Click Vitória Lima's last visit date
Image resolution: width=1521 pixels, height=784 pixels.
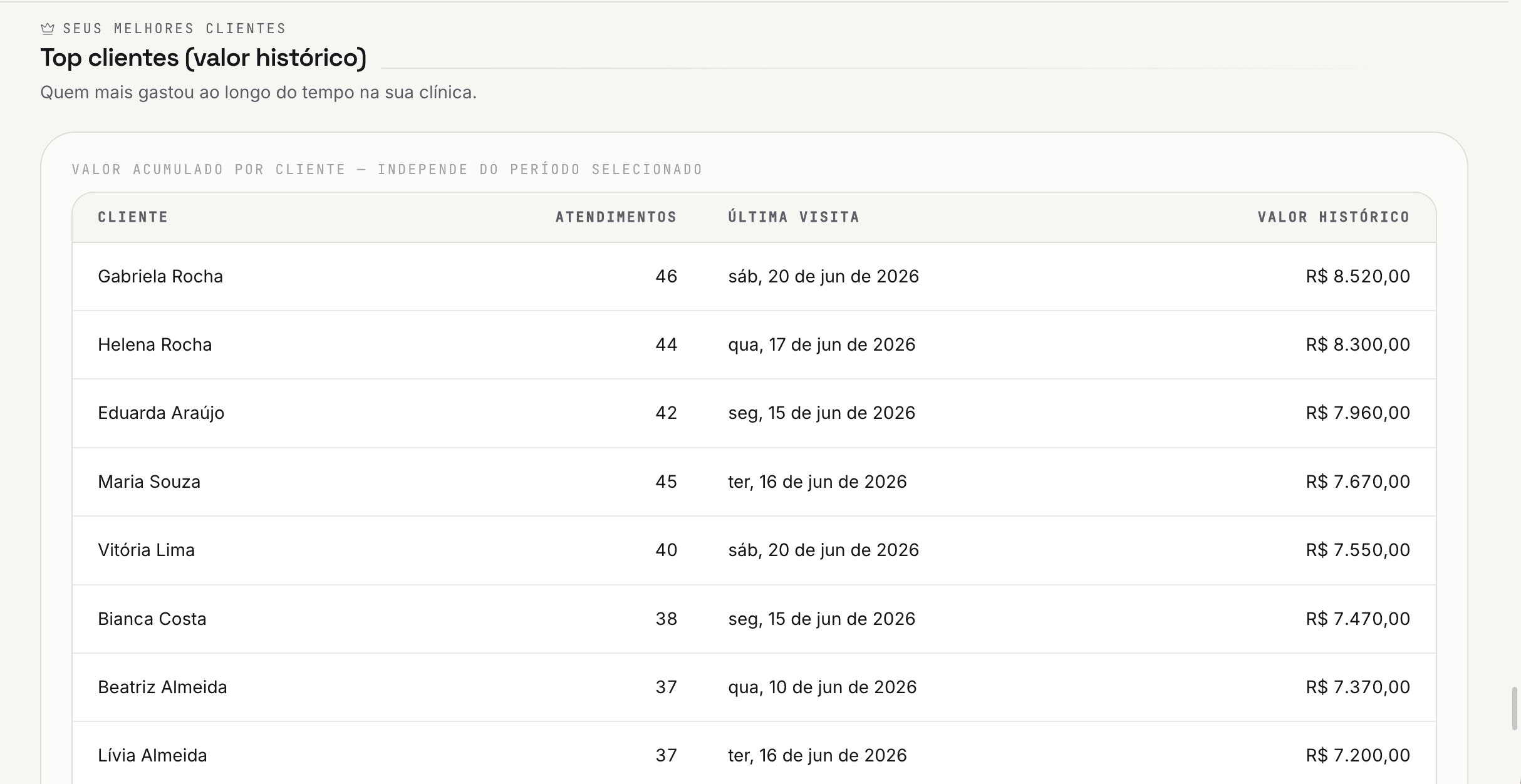pos(823,550)
